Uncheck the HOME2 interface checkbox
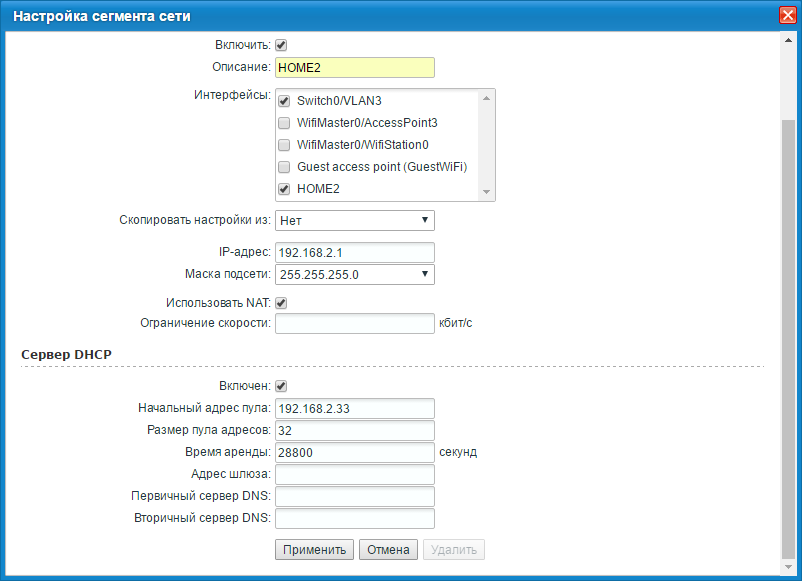802x581 pixels. (x=284, y=189)
